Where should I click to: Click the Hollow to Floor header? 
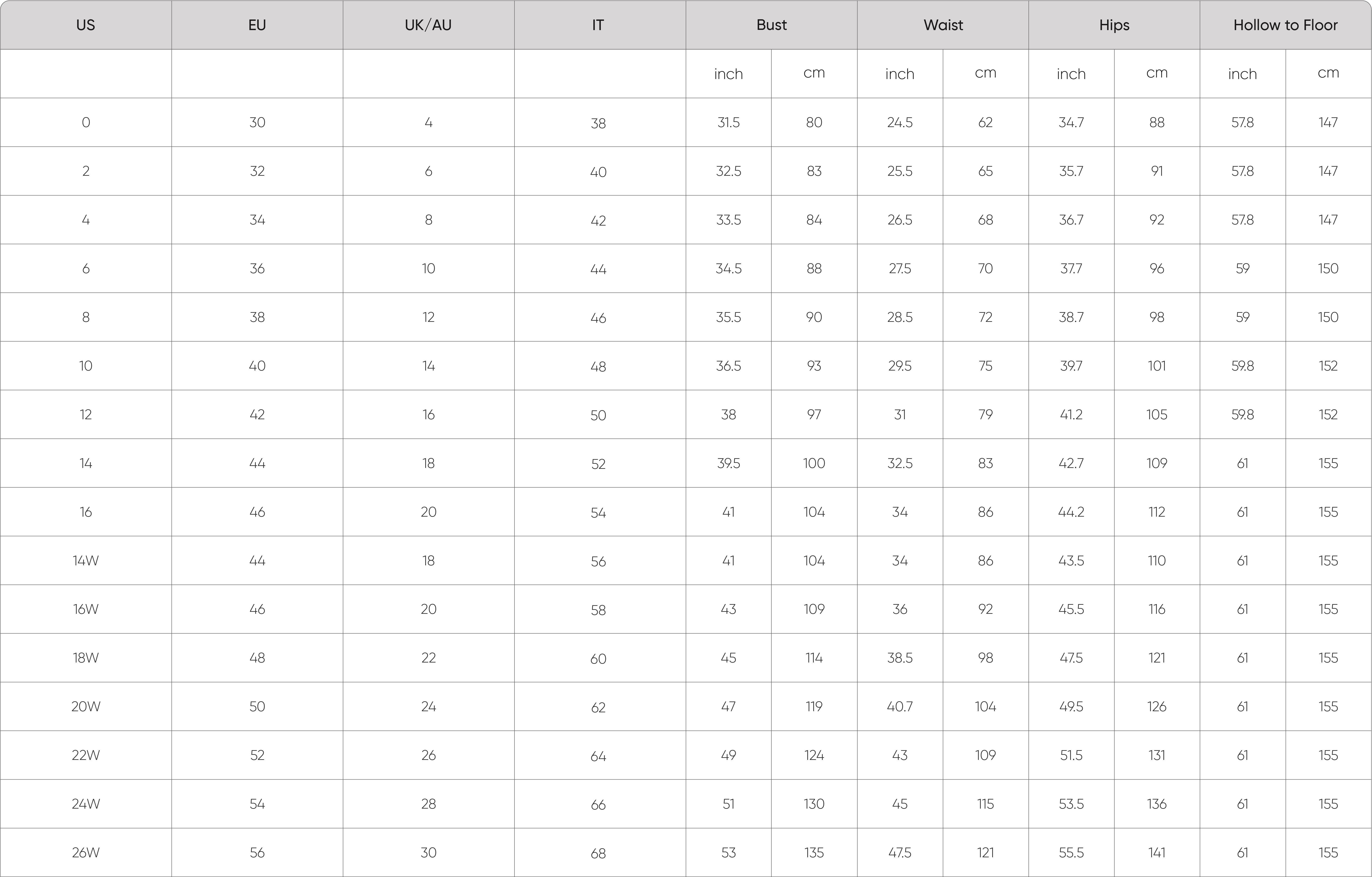pos(1285,25)
